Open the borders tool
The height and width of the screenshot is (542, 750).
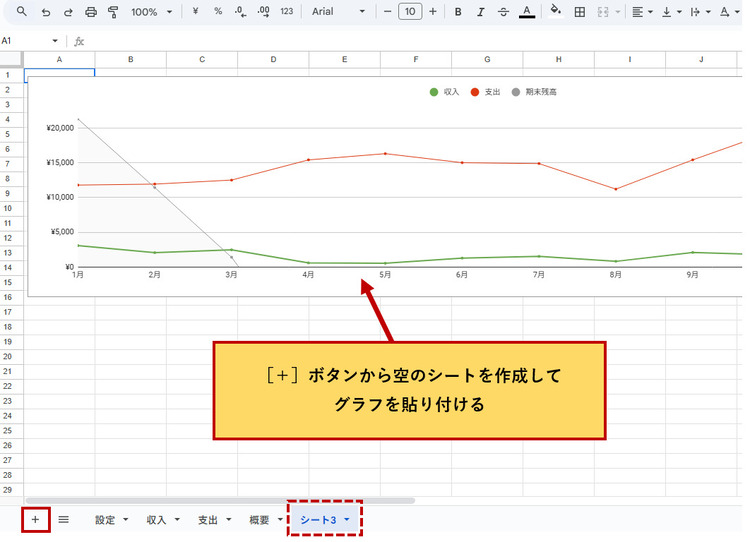coord(580,12)
